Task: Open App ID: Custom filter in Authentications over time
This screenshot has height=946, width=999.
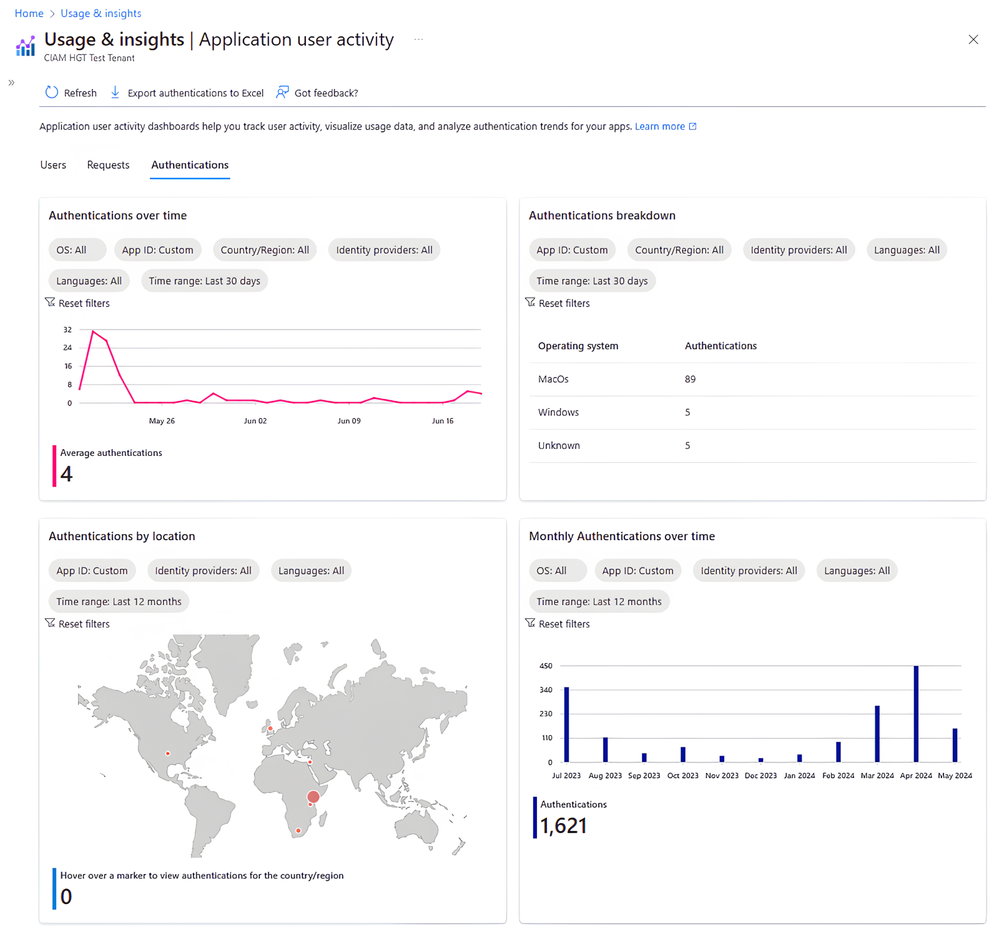Action: (x=158, y=250)
